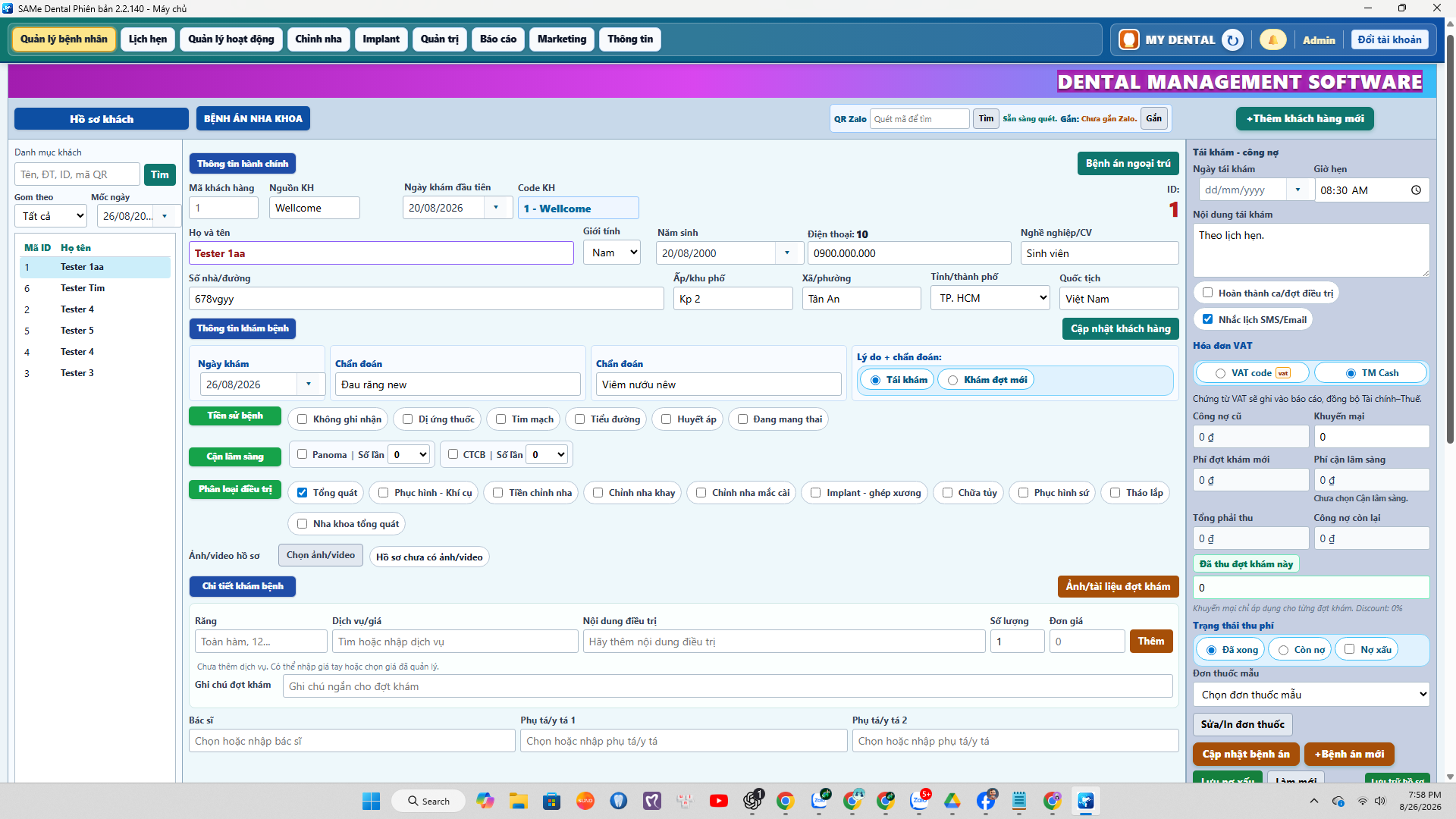Open the orange SUNO app in taskbar
Viewport: 1456px width, 819px height.
coord(585,801)
